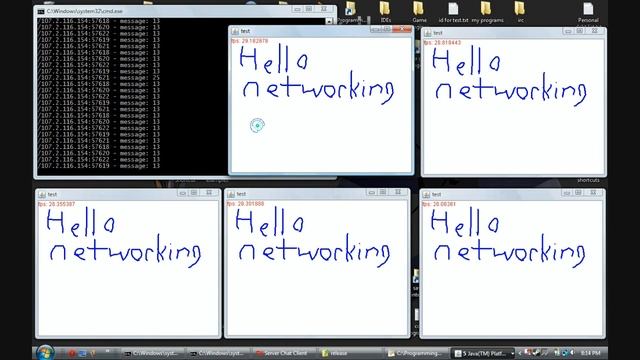
Task: Minimize the cmd.exe window
Action: click(x=298, y=9)
